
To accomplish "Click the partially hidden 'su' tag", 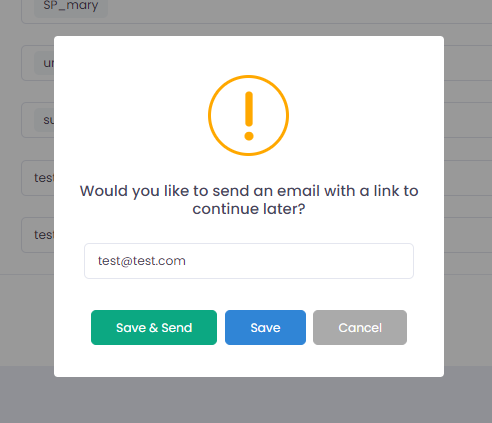I will pyautogui.click(x=44, y=120).
